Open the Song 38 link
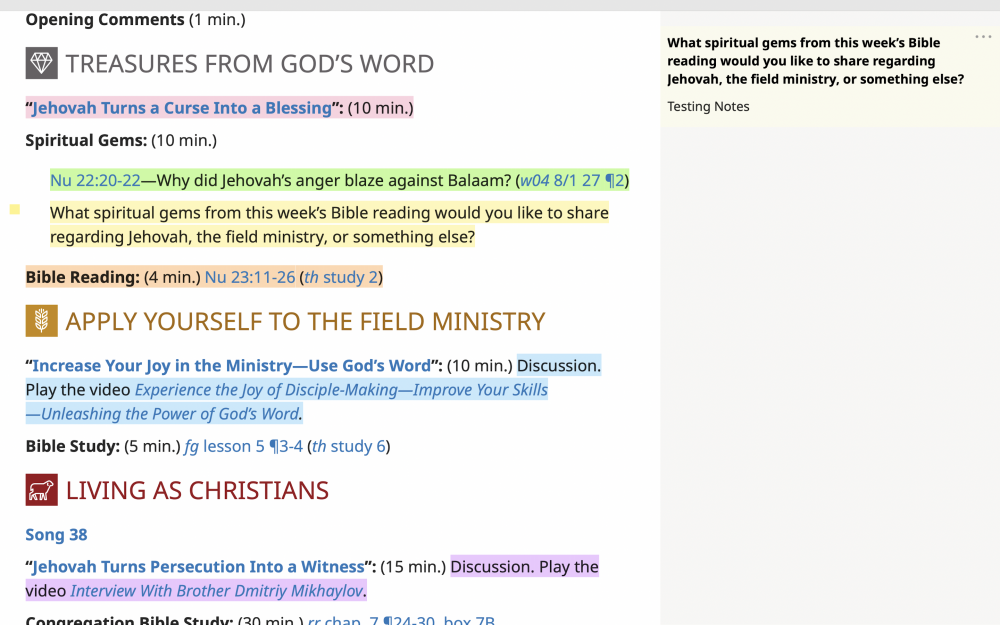This screenshot has width=1000, height=625. [x=56, y=535]
